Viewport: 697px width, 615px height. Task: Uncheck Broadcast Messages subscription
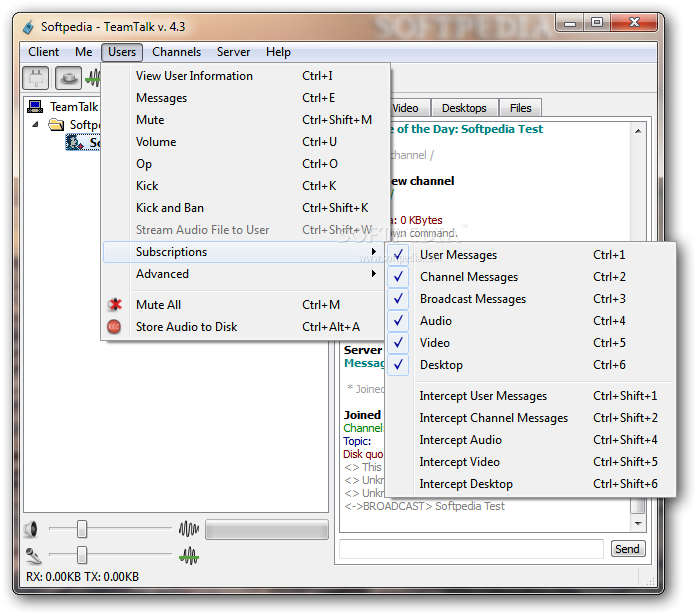coord(531,299)
